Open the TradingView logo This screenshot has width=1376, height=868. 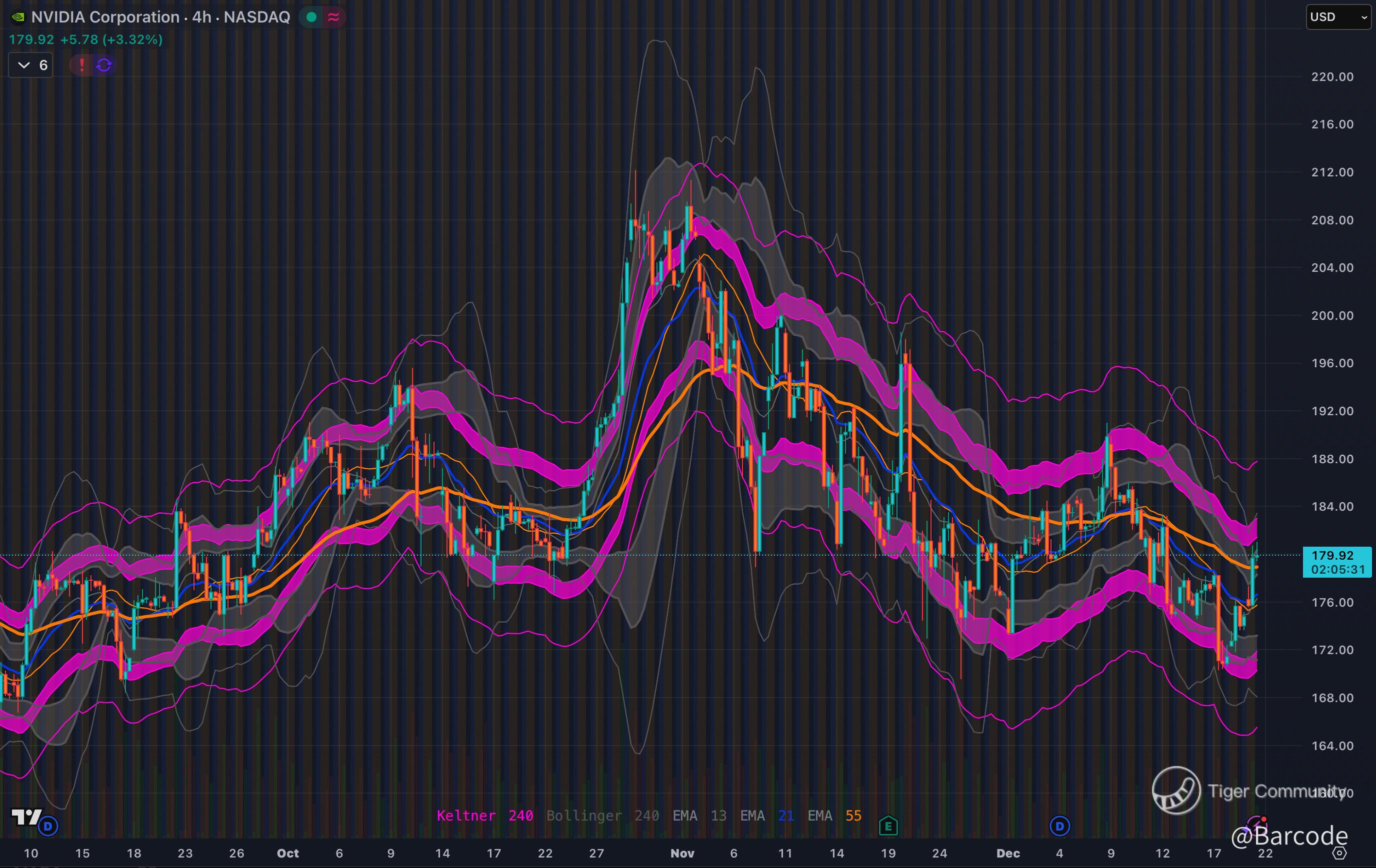click(x=25, y=817)
